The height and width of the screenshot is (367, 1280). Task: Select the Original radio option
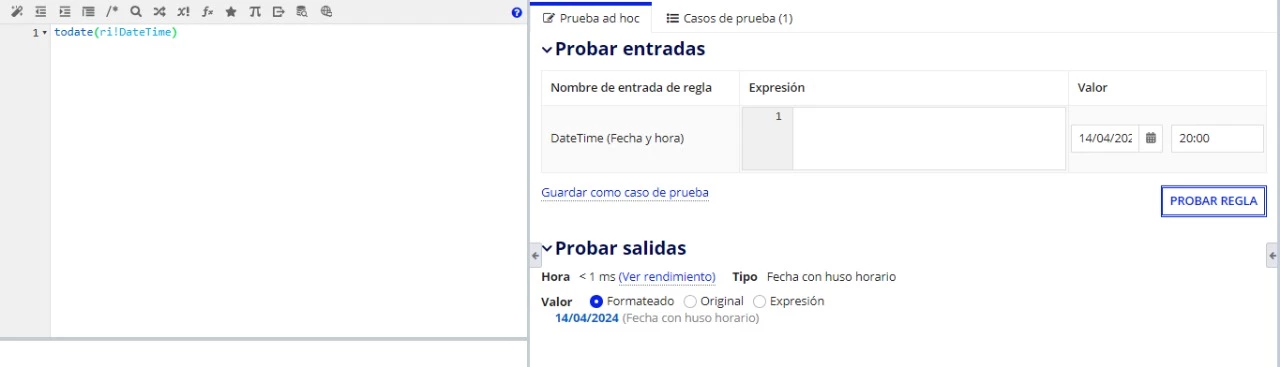click(690, 301)
